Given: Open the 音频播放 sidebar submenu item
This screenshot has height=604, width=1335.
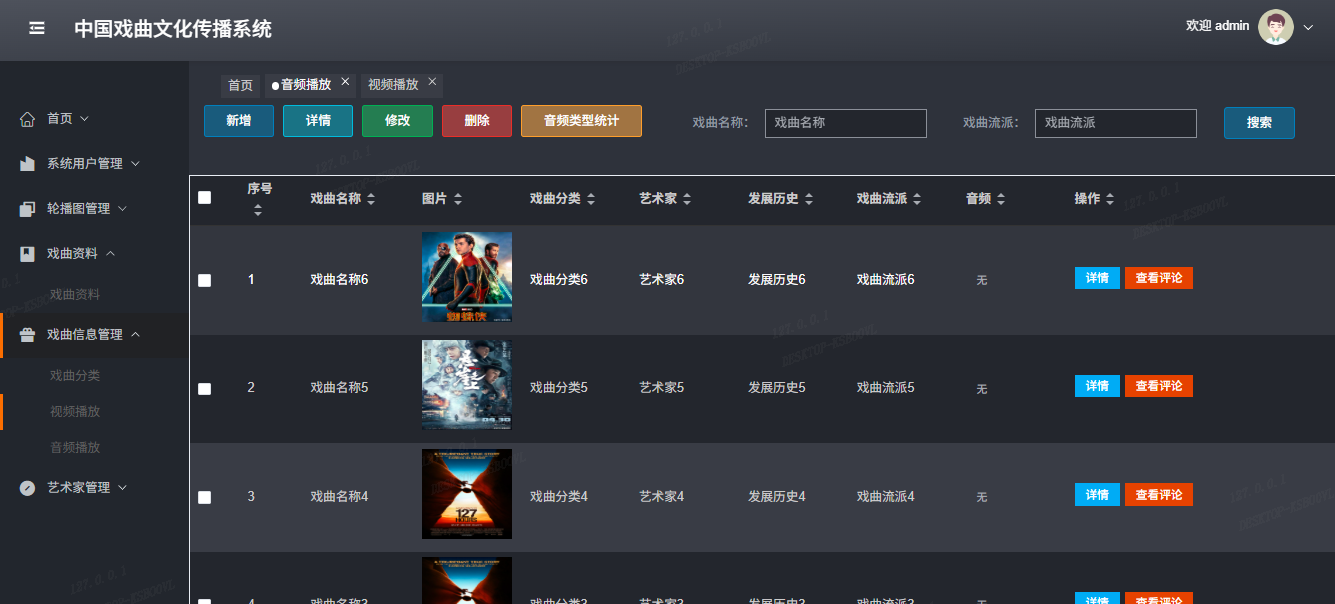Looking at the screenshot, I should (75, 448).
